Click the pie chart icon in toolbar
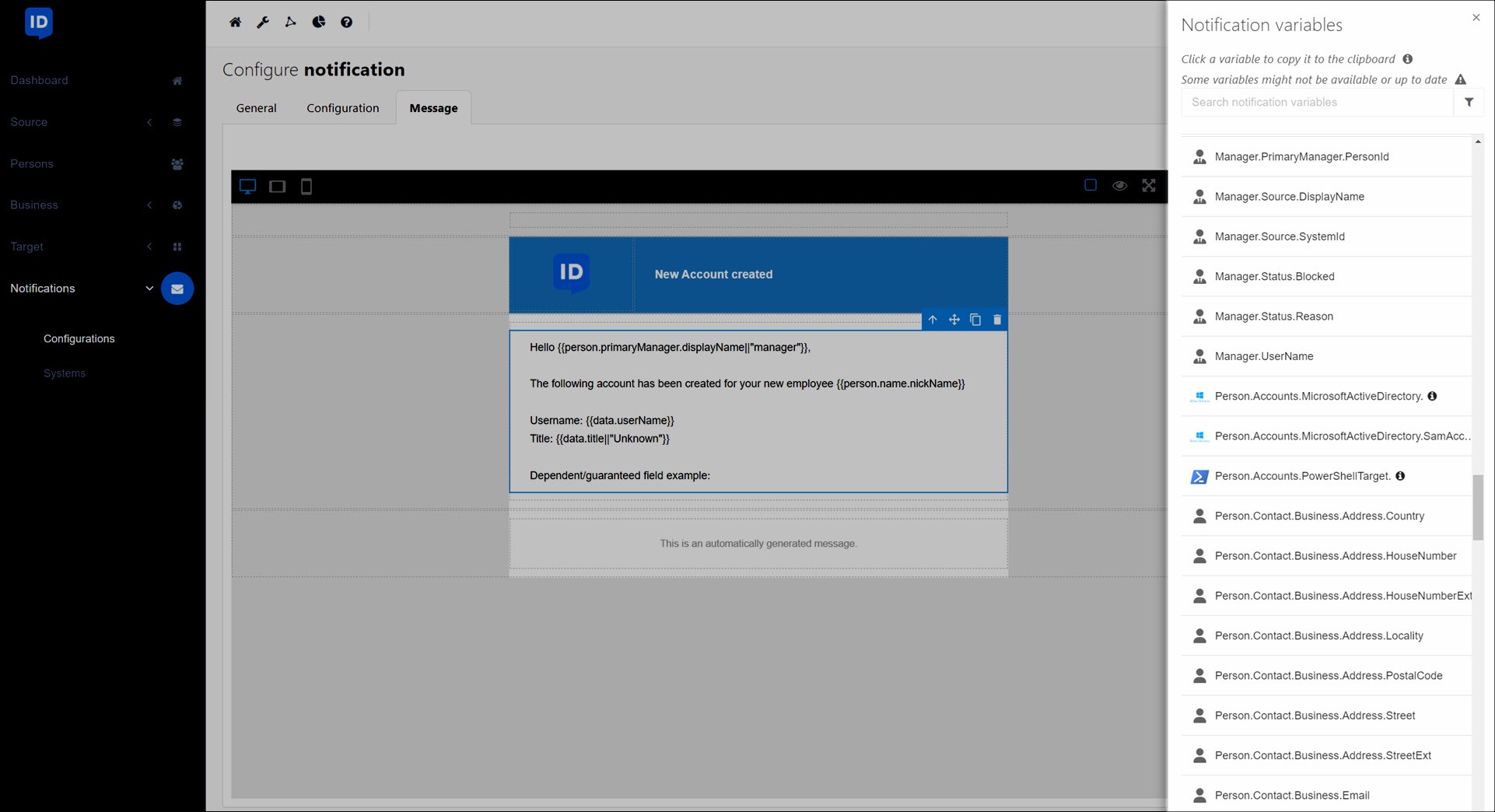 point(319,22)
